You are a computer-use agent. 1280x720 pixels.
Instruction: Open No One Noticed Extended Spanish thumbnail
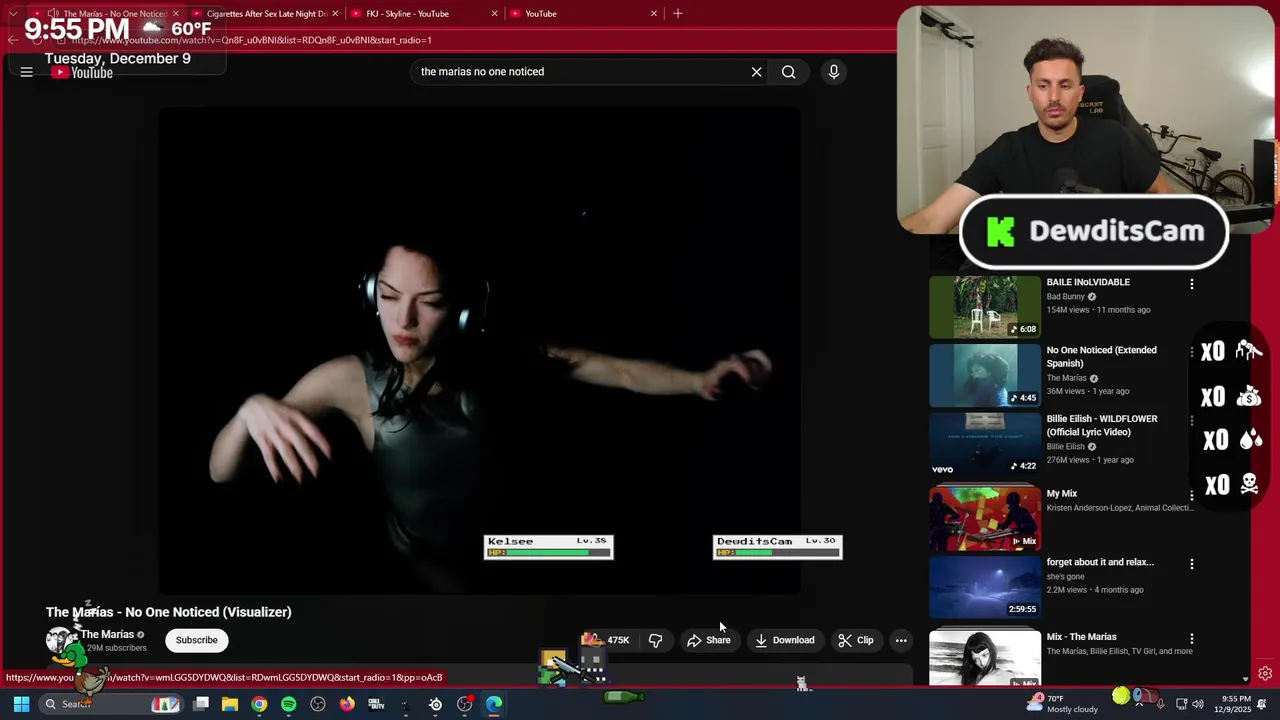985,375
